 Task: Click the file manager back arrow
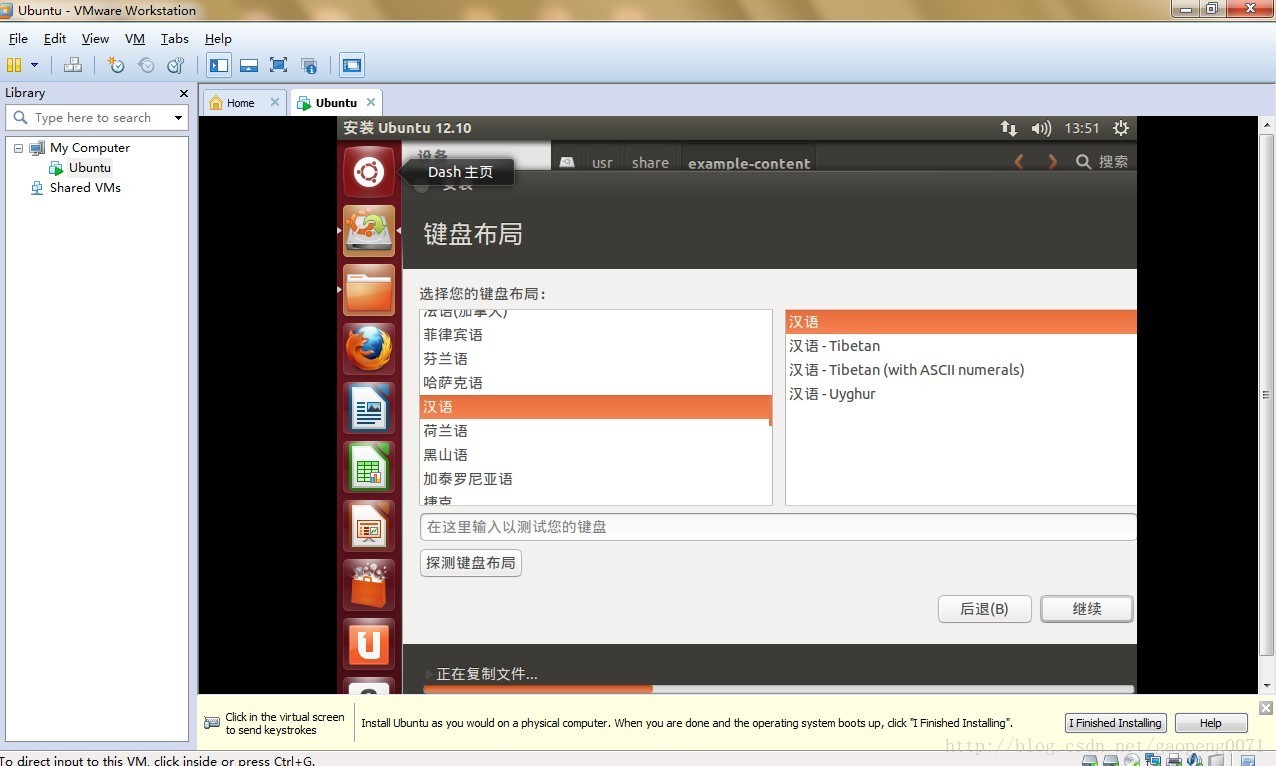(1019, 161)
